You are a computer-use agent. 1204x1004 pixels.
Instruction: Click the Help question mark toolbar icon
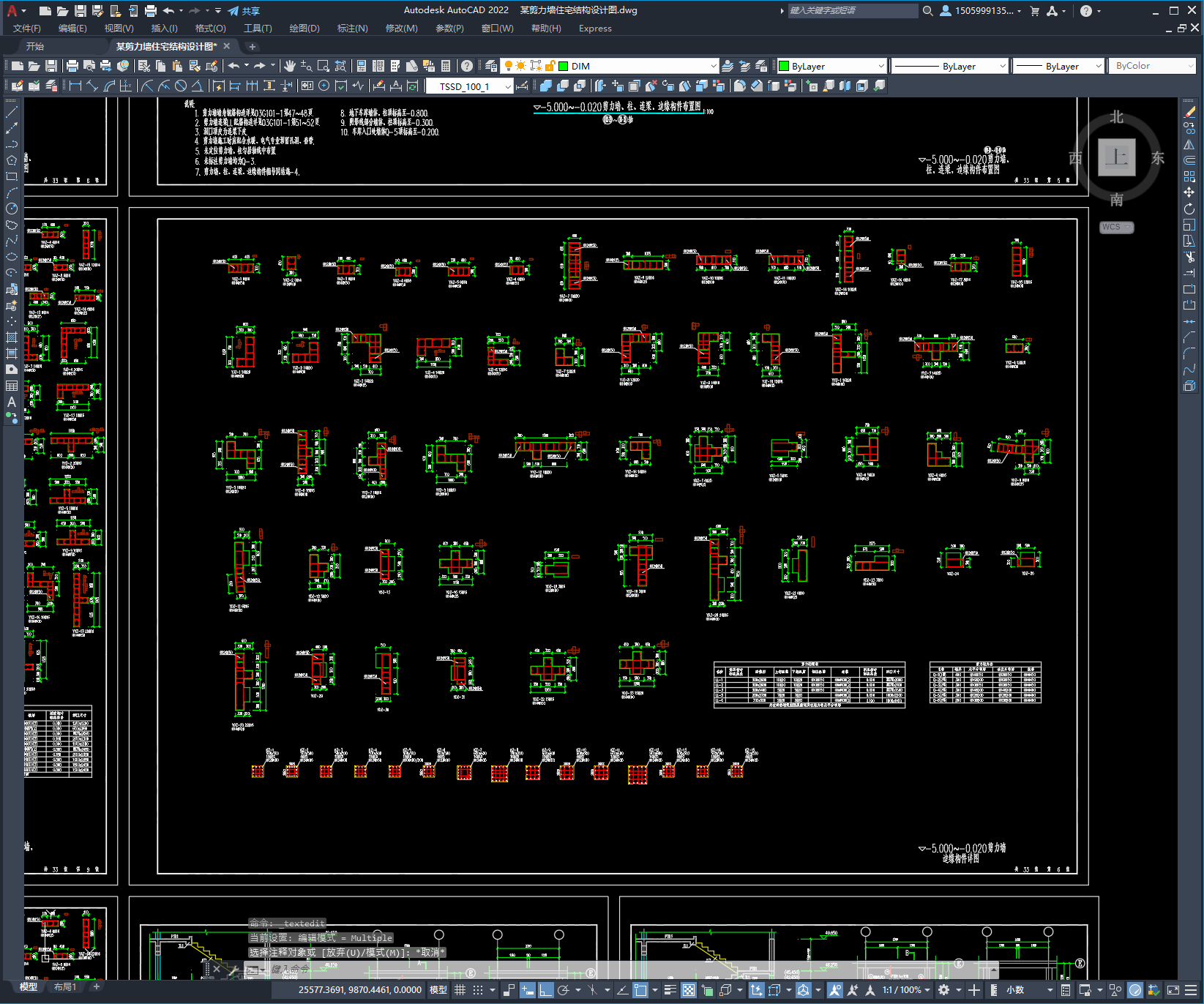(x=467, y=66)
